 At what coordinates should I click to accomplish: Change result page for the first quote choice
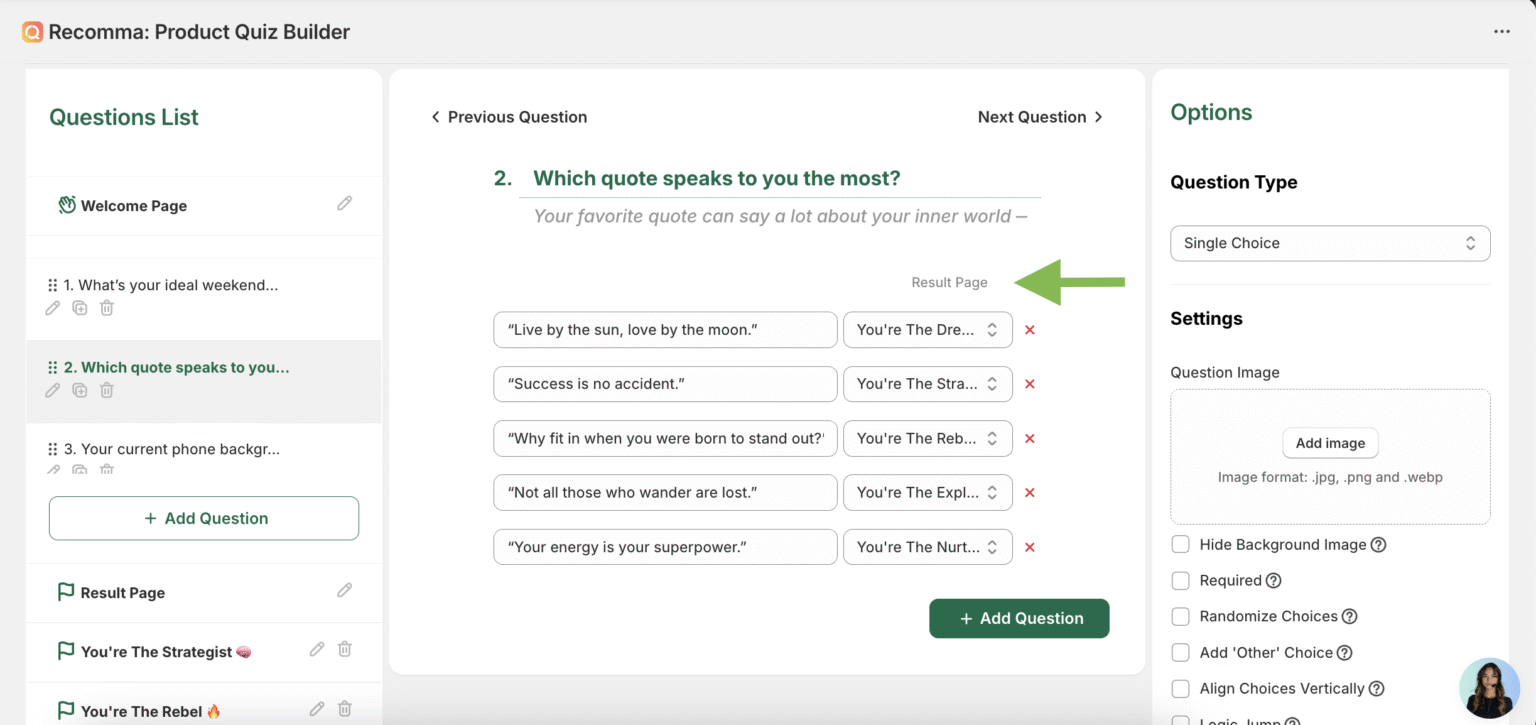927,329
